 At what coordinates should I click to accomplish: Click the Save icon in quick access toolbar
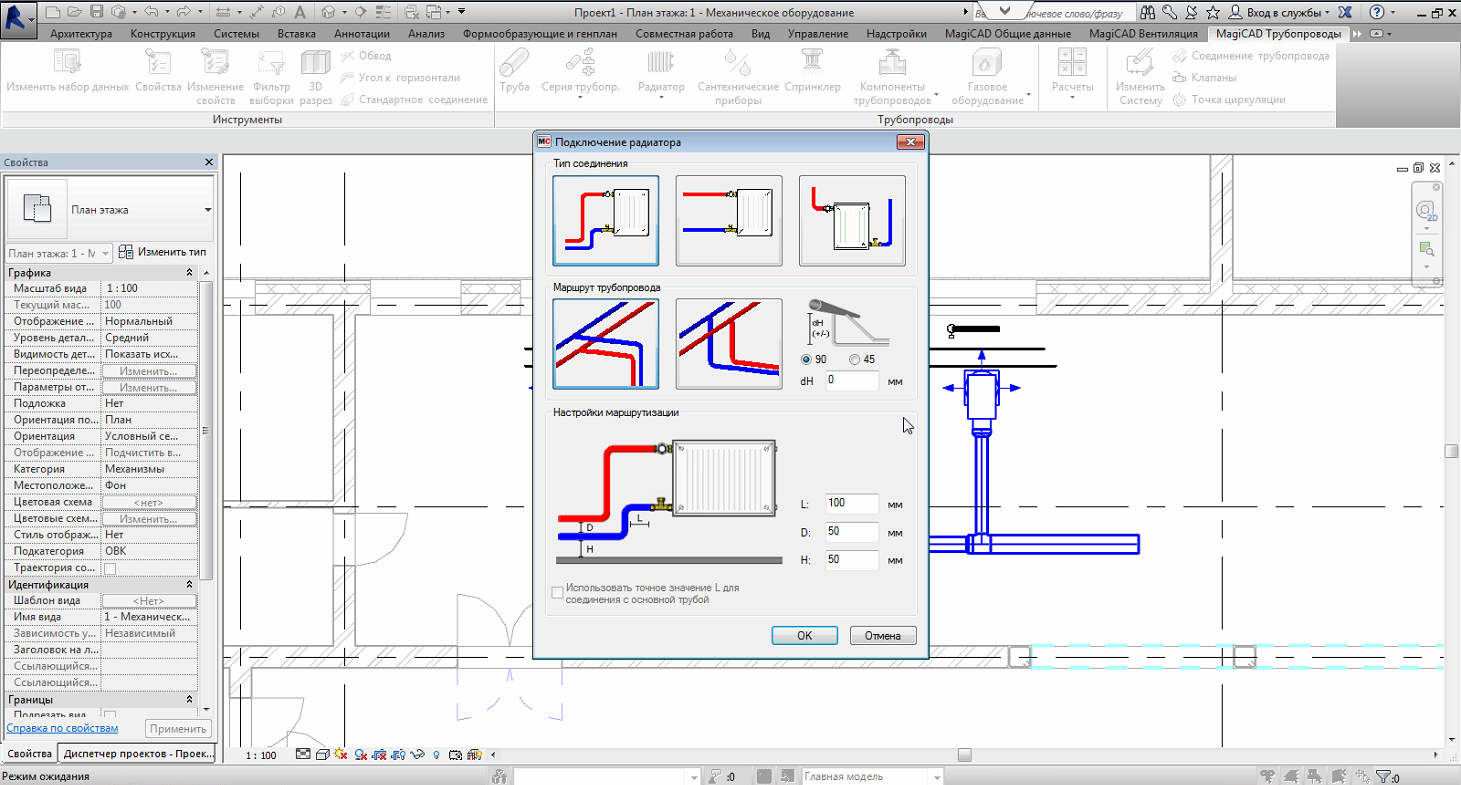(97, 12)
